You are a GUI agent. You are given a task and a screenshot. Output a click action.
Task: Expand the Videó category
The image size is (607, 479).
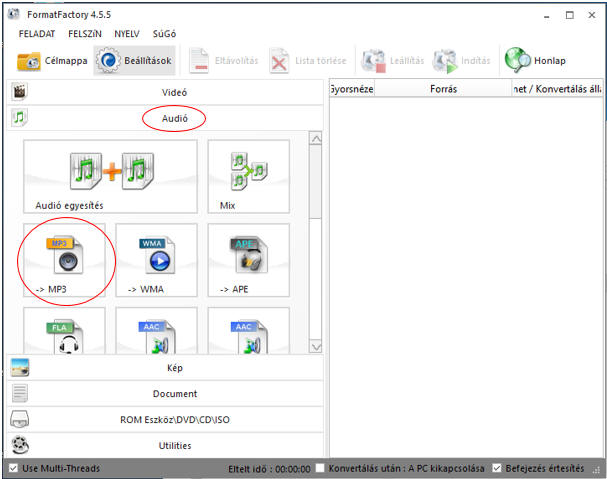tap(165, 92)
